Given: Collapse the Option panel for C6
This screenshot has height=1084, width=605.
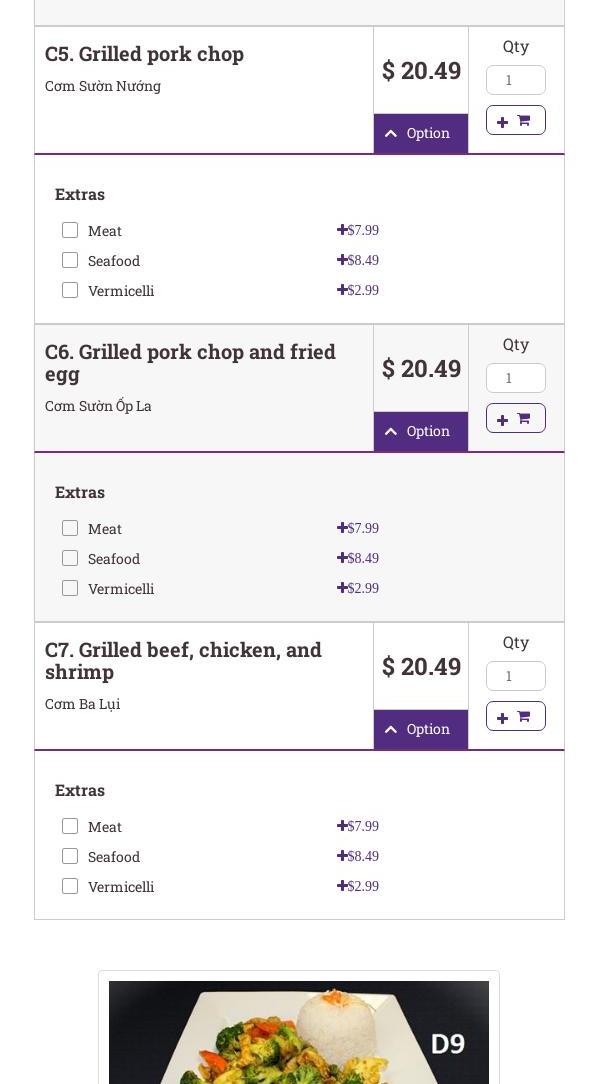Looking at the screenshot, I should click(420, 431).
